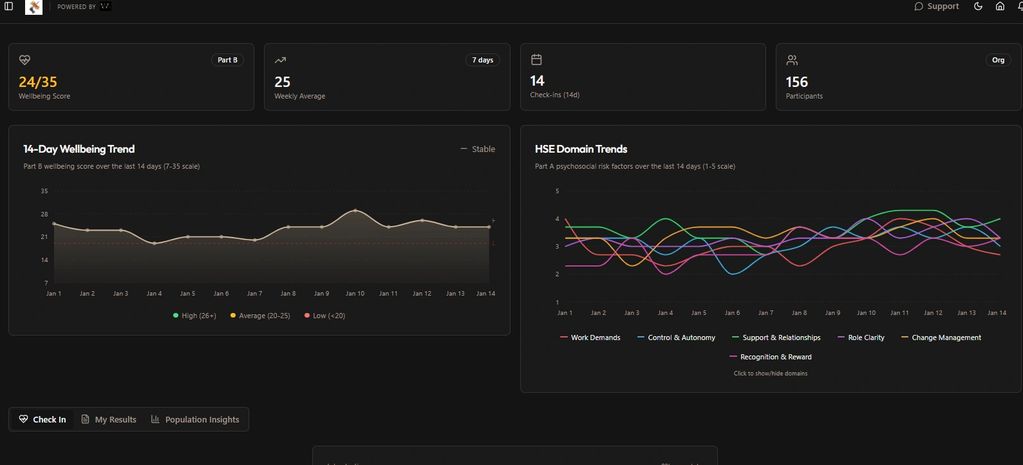The width and height of the screenshot is (1023, 465).
Task: Toggle Recognition & Reward domain visibility
Action: point(770,357)
